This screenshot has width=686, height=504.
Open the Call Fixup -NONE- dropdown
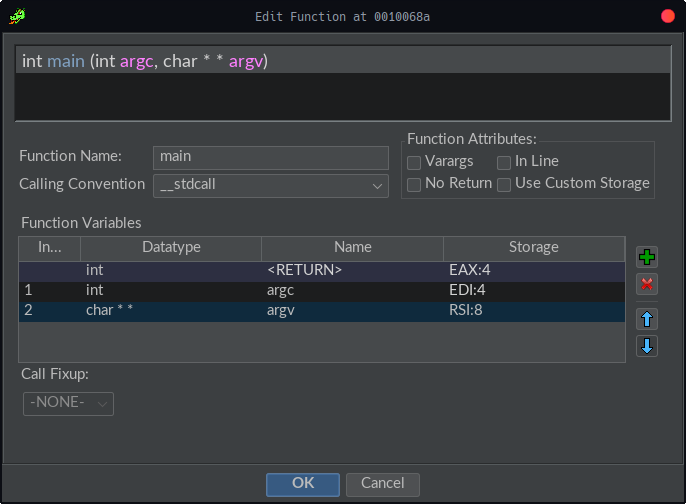(68, 403)
